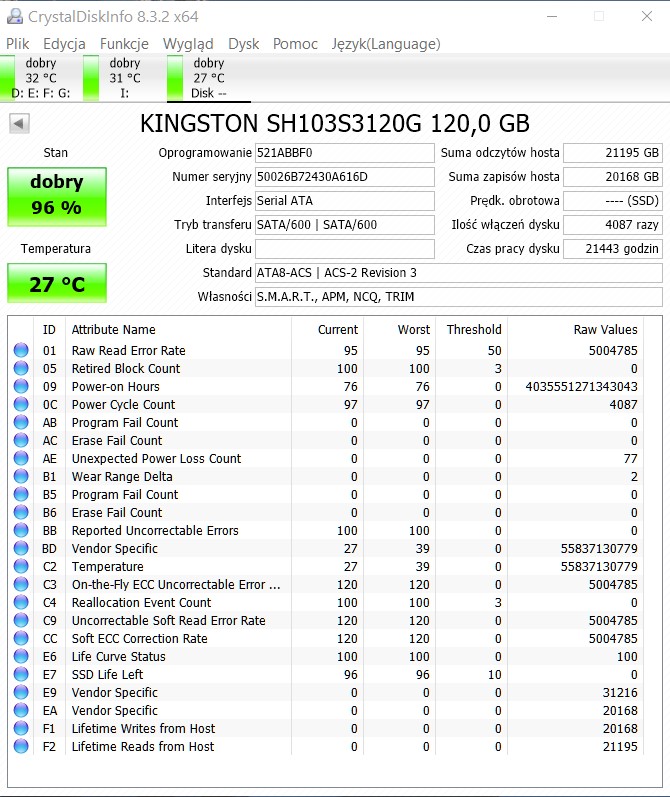Click the Standard field ATA8-ACS | ACS-2 Revision 3
The height and width of the screenshot is (797, 670).
pos(459,273)
